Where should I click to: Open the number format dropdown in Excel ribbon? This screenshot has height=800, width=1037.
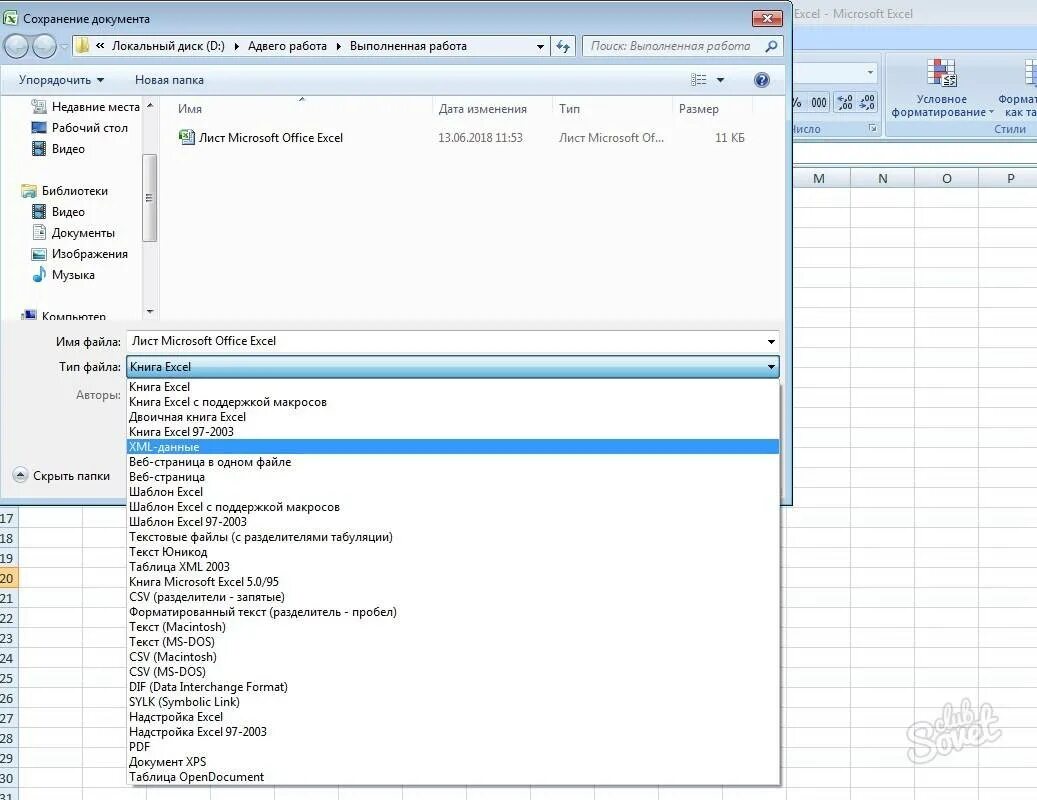(870, 72)
